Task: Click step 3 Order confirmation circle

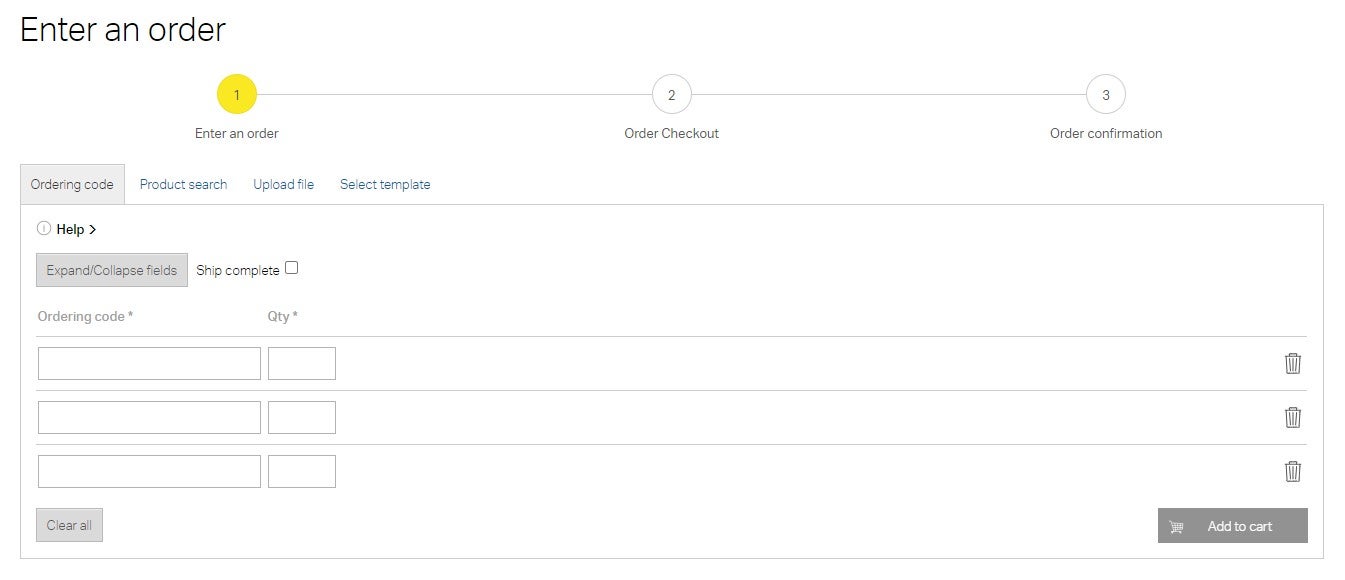Action: click(x=1105, y=95)
